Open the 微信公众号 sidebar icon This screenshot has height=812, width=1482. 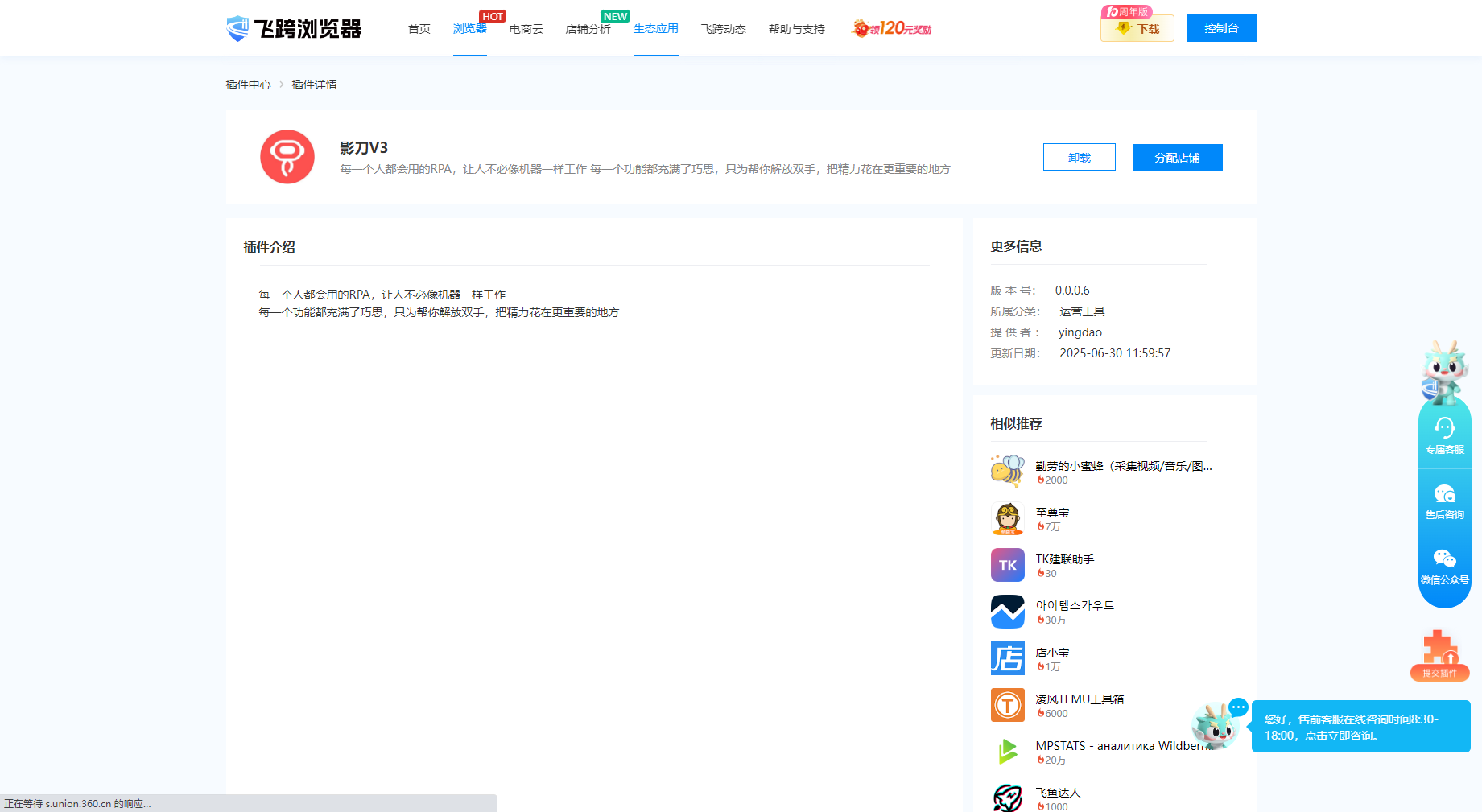[x=1444, y=566]
